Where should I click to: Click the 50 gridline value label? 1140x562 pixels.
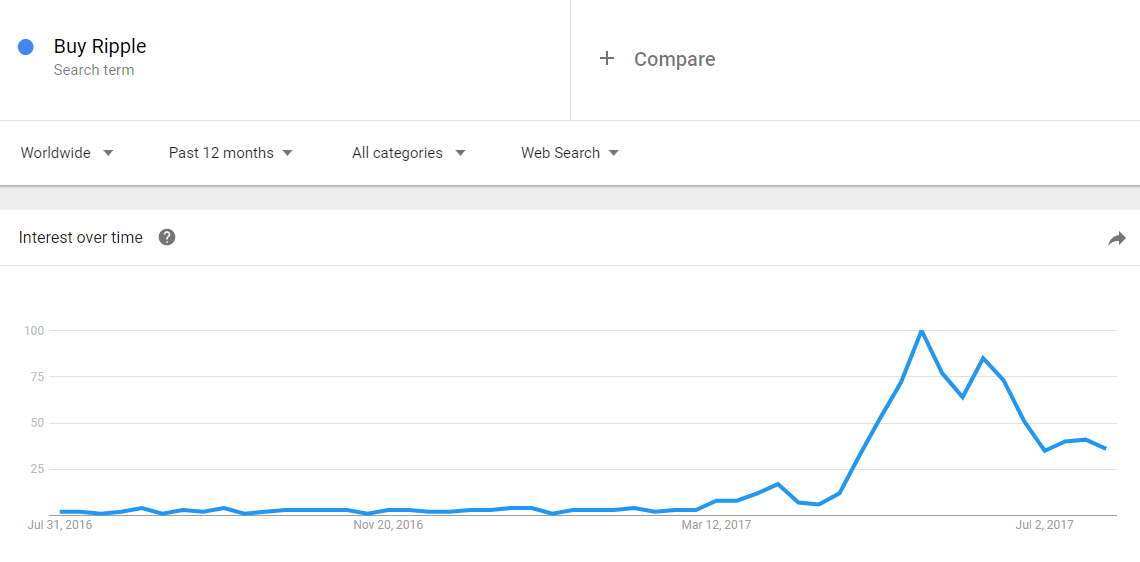tap(36, 423)
